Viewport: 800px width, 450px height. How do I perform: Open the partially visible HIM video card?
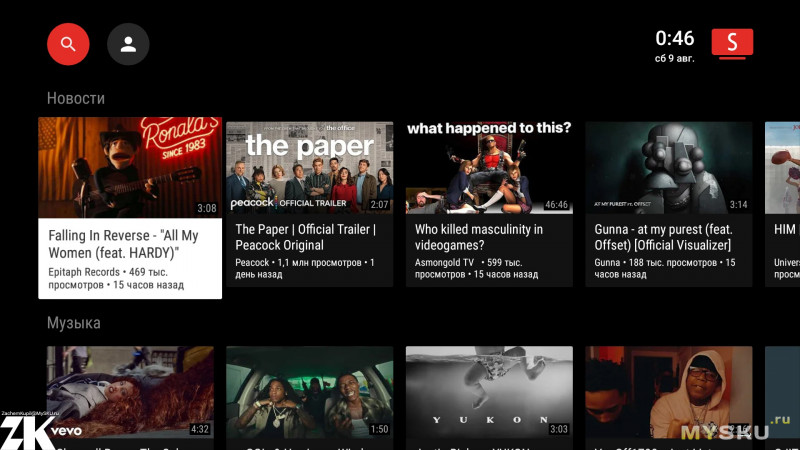pyautogui.click(x=783, y=204)
